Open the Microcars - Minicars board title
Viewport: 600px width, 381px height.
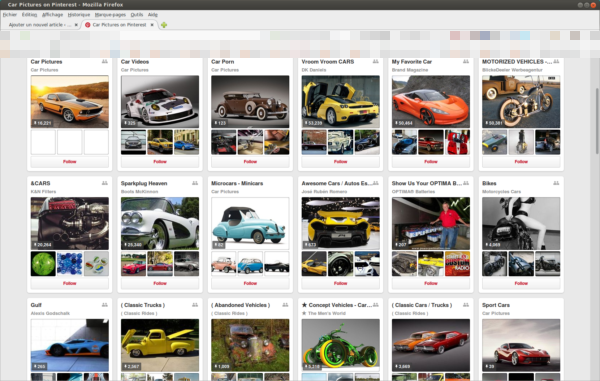[237, 183]
